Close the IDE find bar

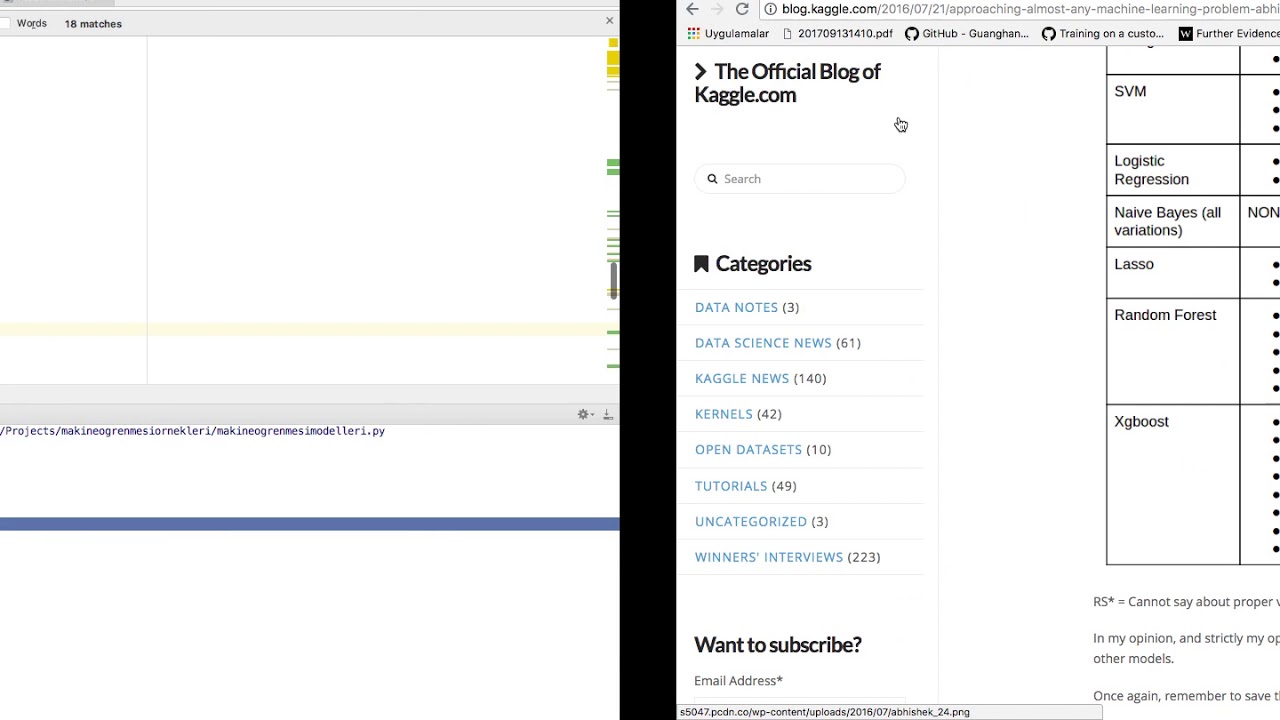click(x=609, y=20)
